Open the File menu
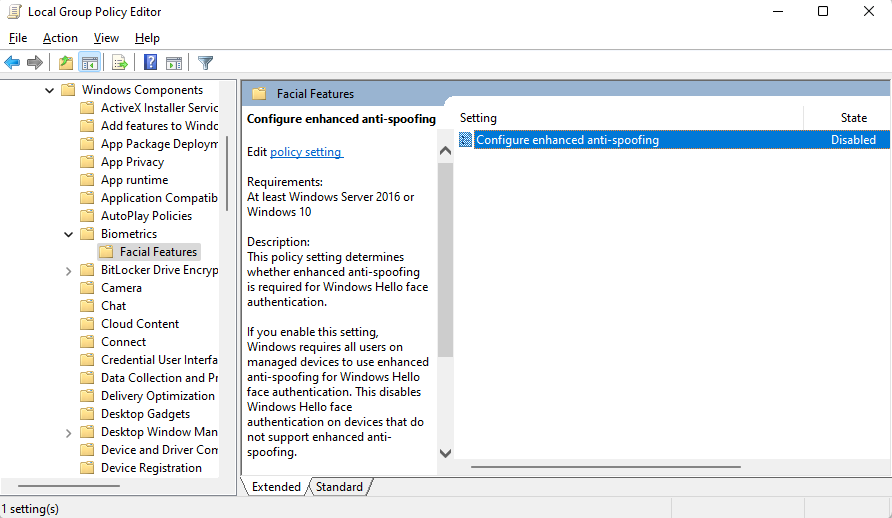This screenshot has width=892, height=518. 18,38
